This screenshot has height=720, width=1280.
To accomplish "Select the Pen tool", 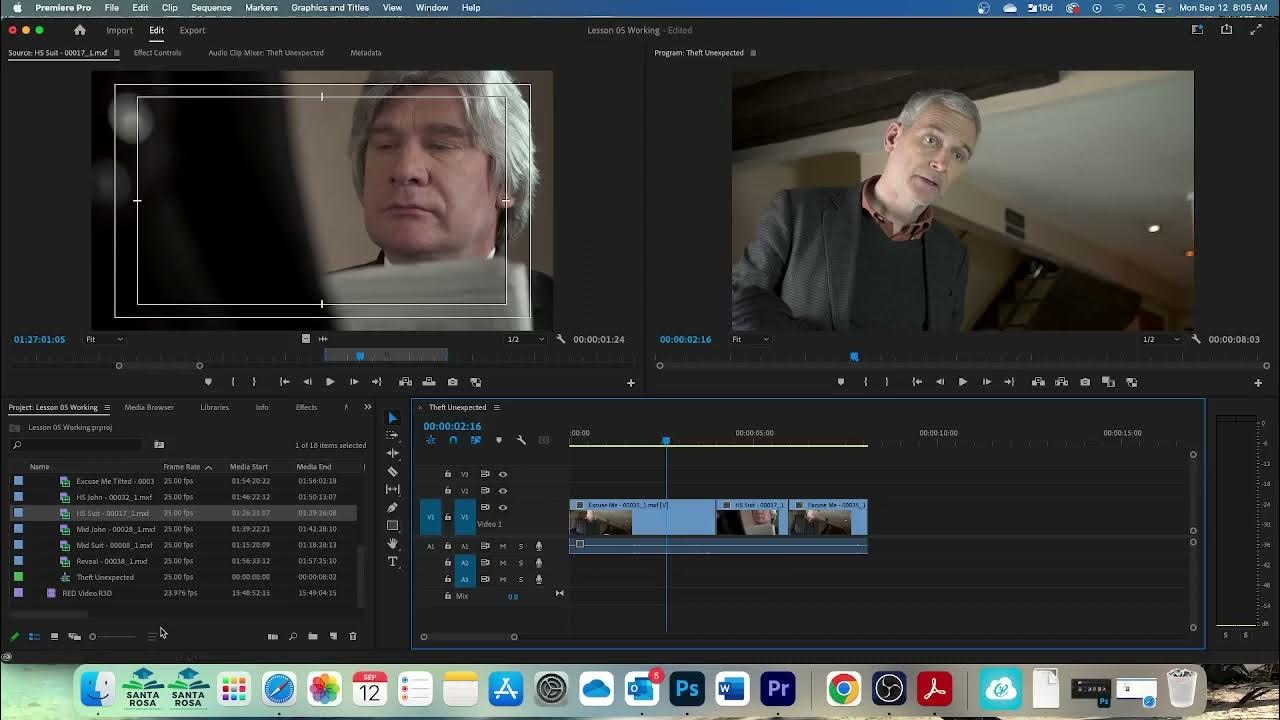I will [392, 507].
